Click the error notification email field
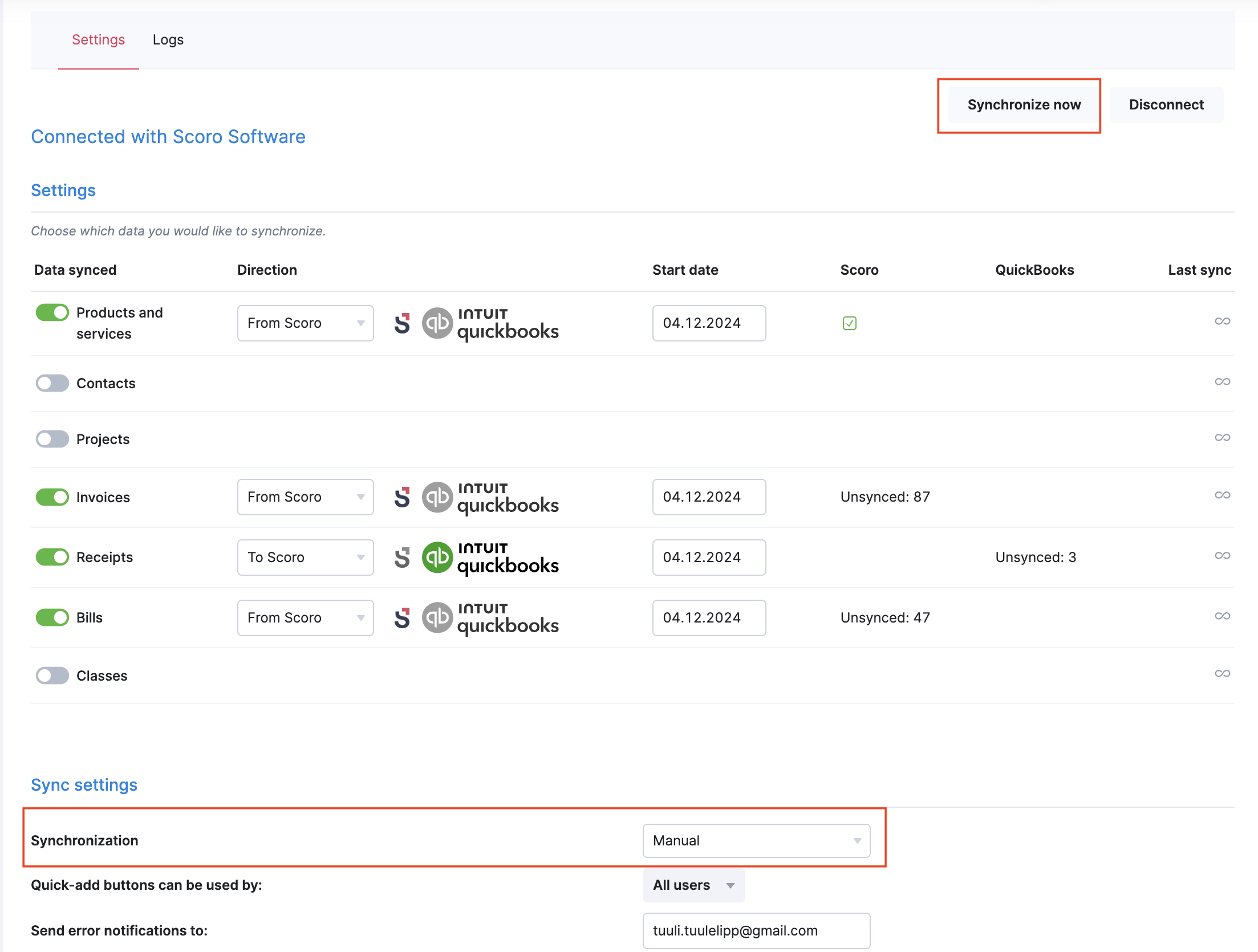Viewport: 1258px width, 952px height. click(756, 931)
